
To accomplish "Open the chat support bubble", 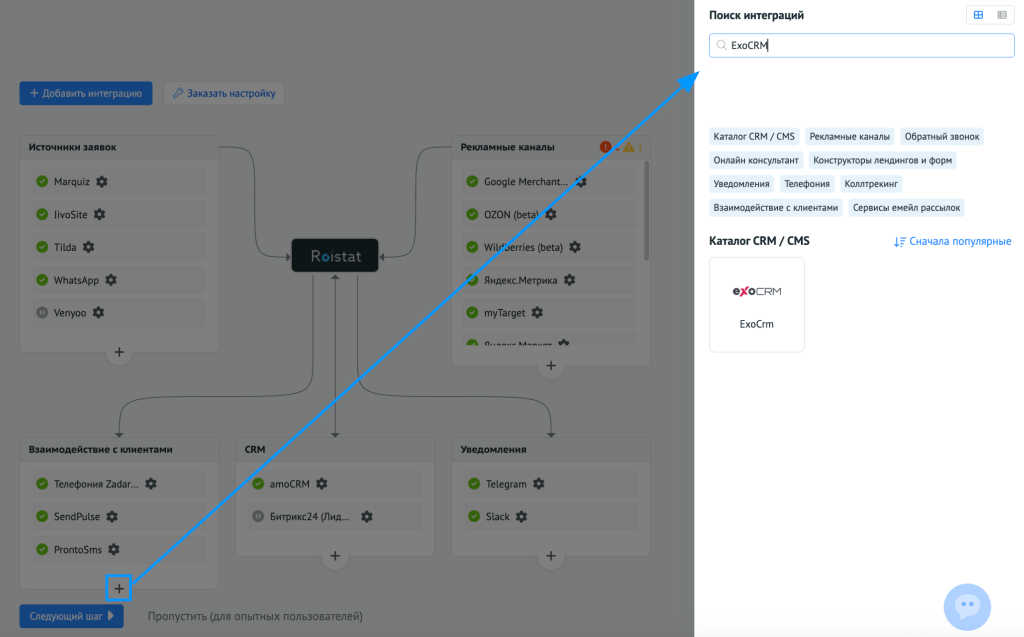I will (x=966, y=606).
